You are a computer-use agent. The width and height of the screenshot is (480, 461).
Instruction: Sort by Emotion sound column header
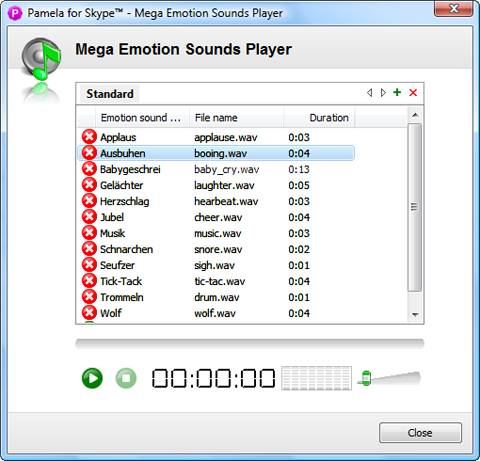pos(142,118)
